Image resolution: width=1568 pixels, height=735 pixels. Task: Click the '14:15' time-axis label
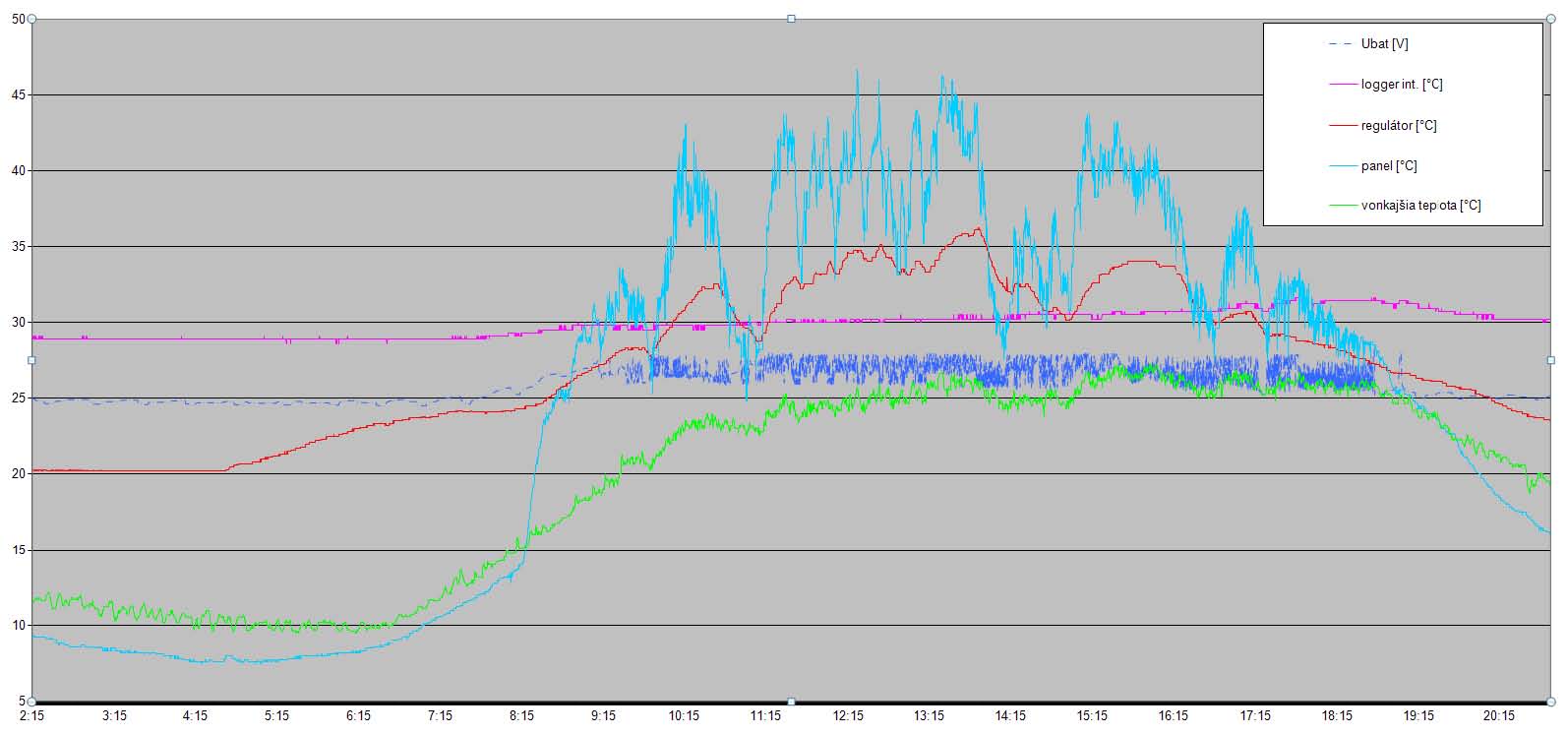(1010, 716)
